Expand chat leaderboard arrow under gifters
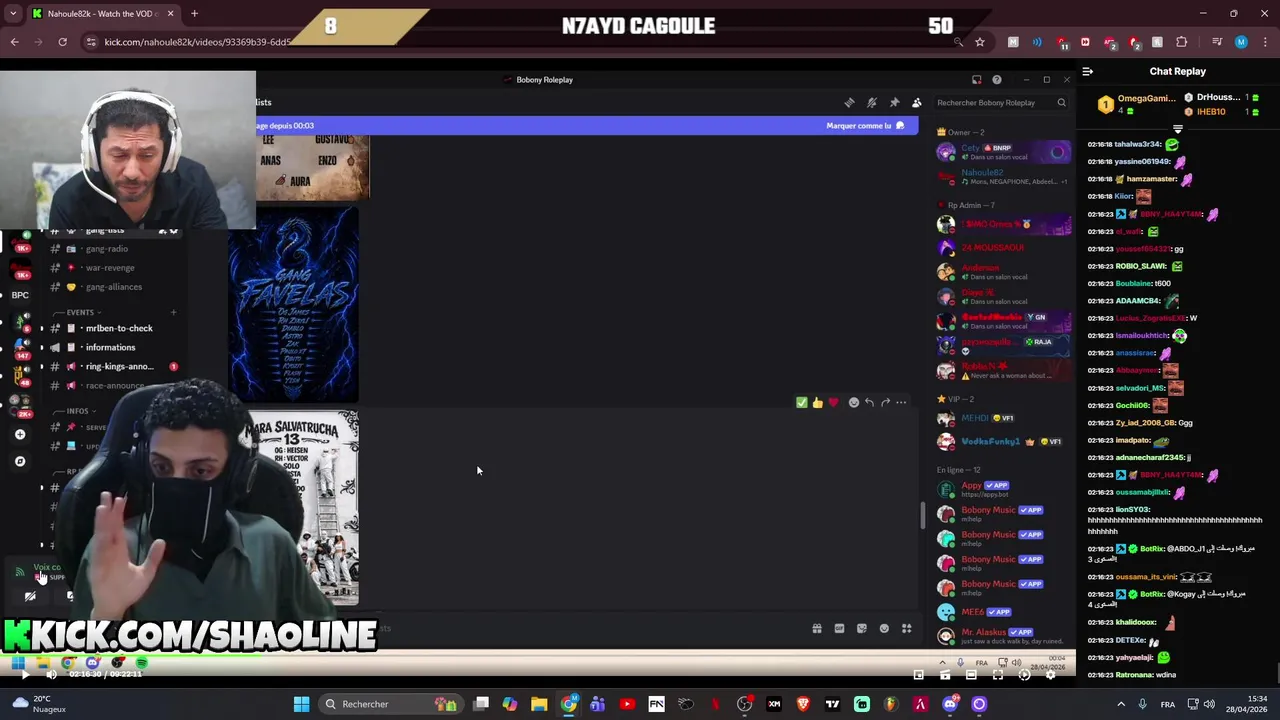Screen dimensions: 1280x720 coord(1177,129)
